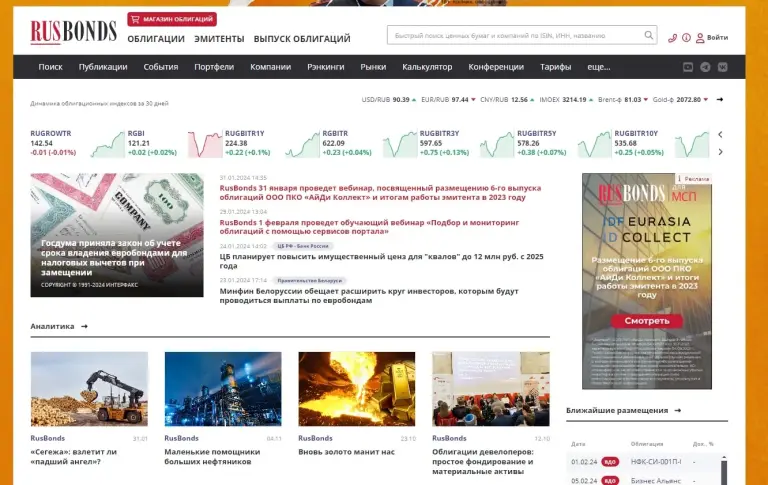
Task: Click Магазин облигаций button
Action: pyautogui.click(x=172, y=20)
